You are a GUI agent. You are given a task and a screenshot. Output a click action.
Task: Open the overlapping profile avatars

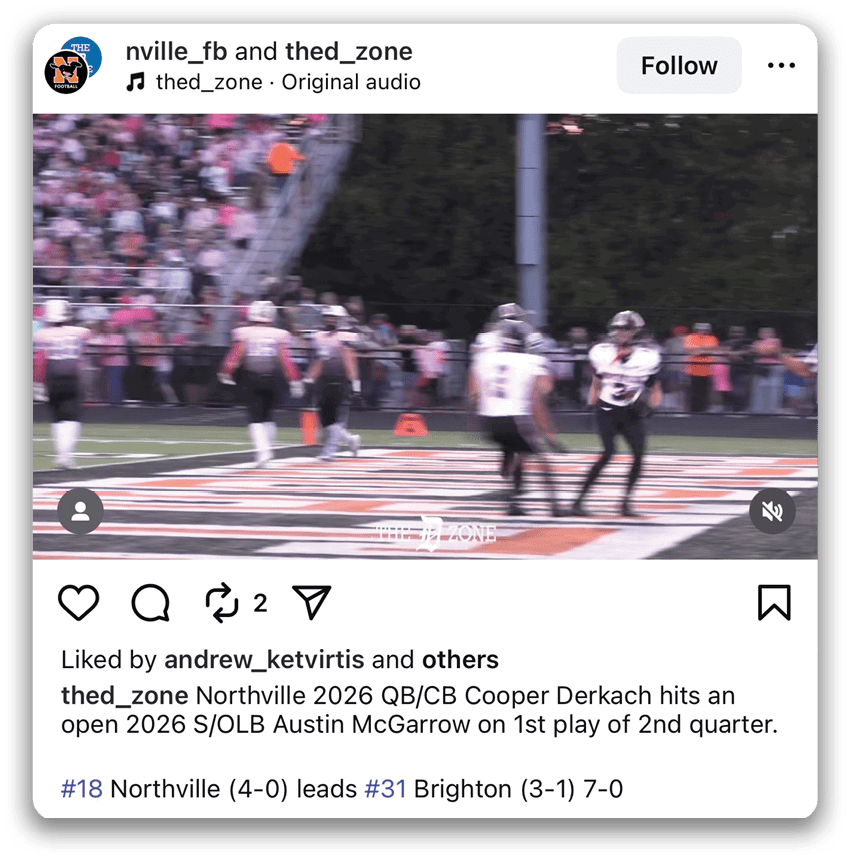coord(73,65)
